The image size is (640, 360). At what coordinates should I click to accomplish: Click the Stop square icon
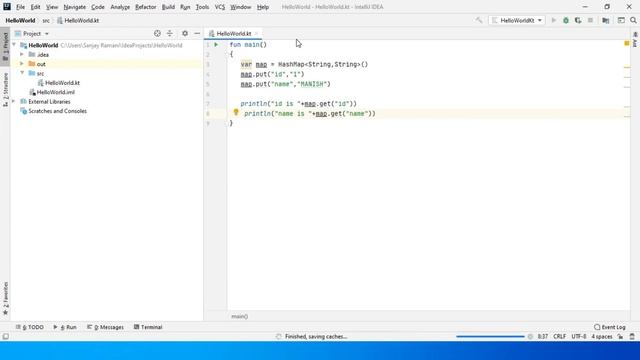[x=591, y=20]
